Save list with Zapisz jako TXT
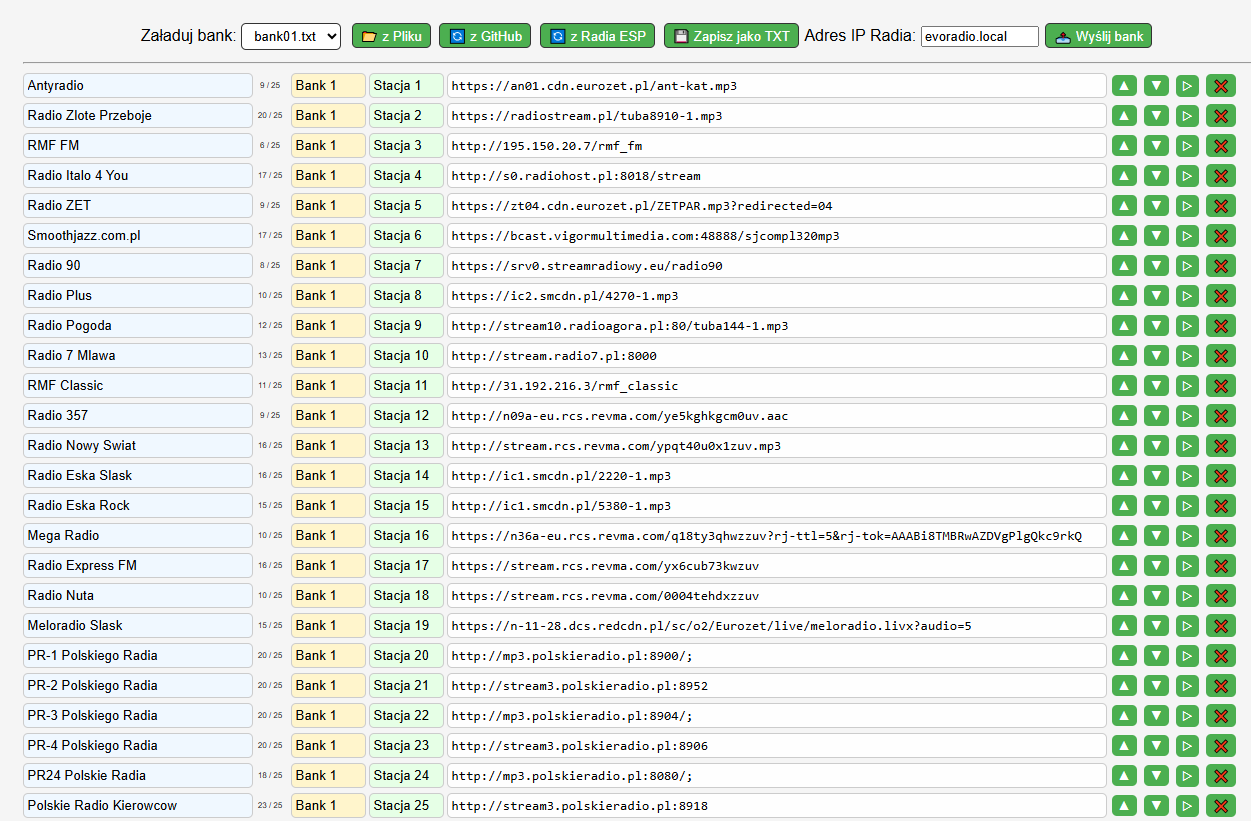The image size is (1251, 821). (x=731, y=36)
